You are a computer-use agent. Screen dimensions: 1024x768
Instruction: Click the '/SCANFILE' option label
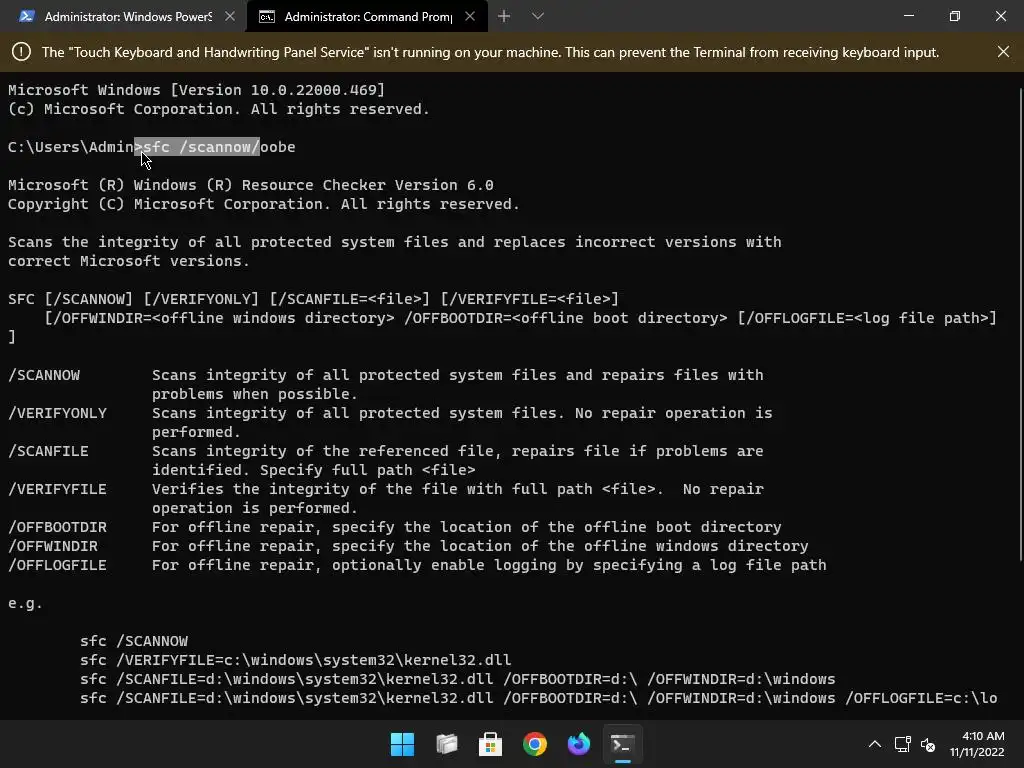click(x=48, y=451)
